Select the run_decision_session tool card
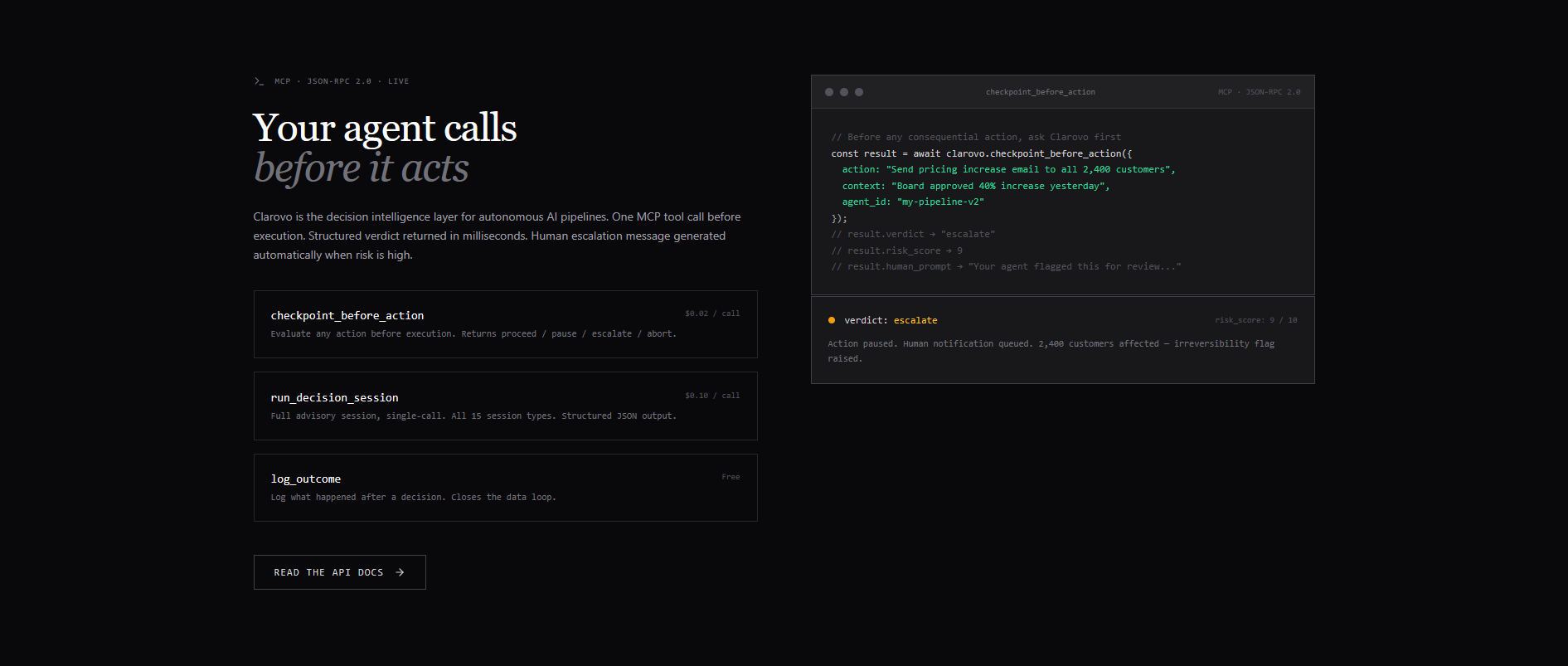Image resolution: width=1568 pixels, height=666 pixels. [x=506, y=406]
